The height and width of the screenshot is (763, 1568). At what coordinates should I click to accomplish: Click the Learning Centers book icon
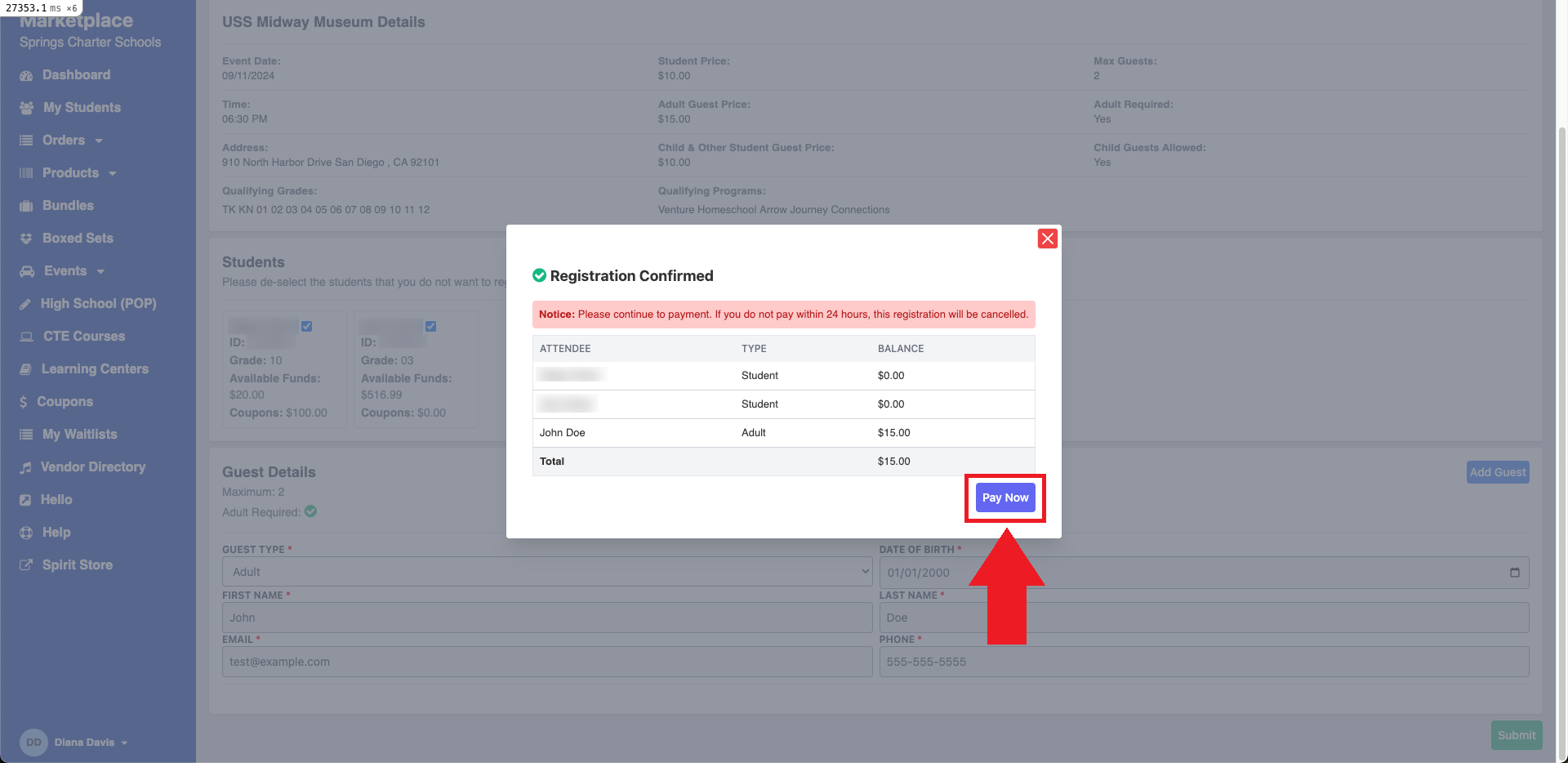[x=26, y=369]
